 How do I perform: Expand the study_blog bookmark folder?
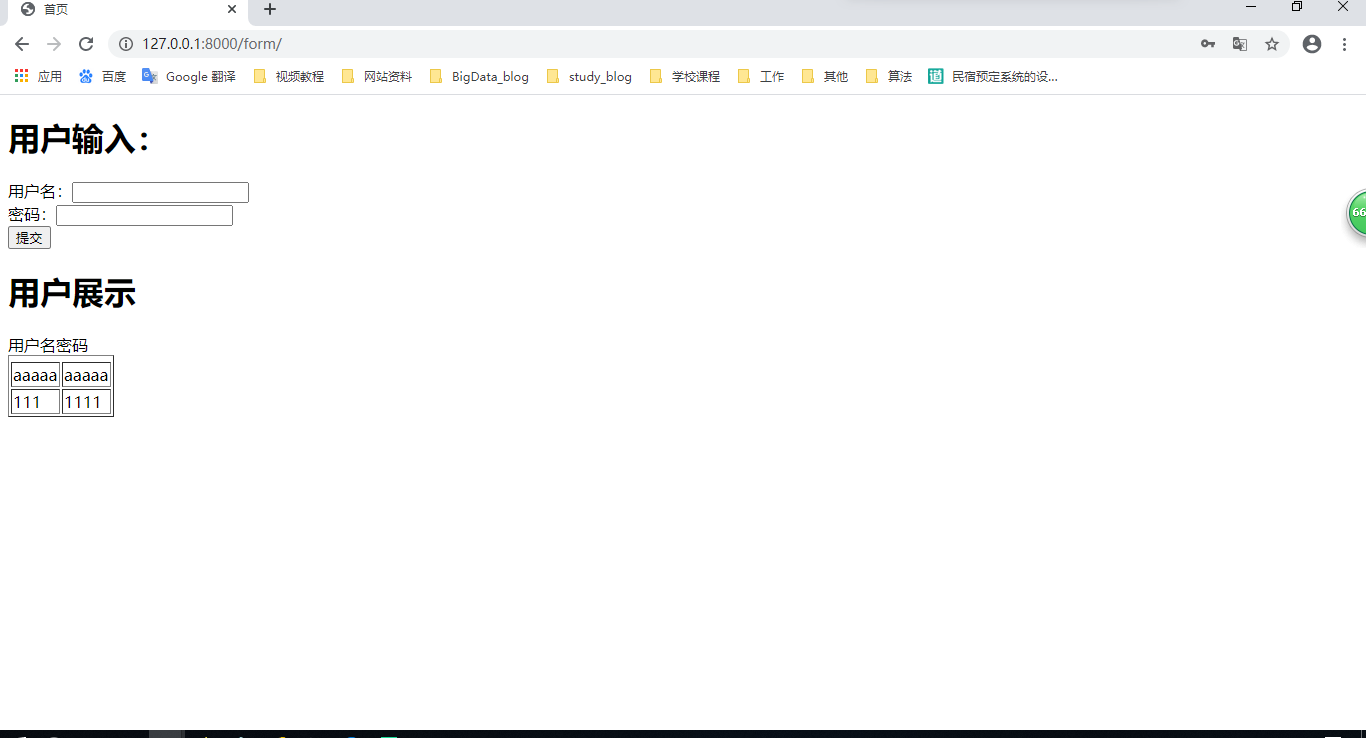pyautogui.click(x=589, y=76)
